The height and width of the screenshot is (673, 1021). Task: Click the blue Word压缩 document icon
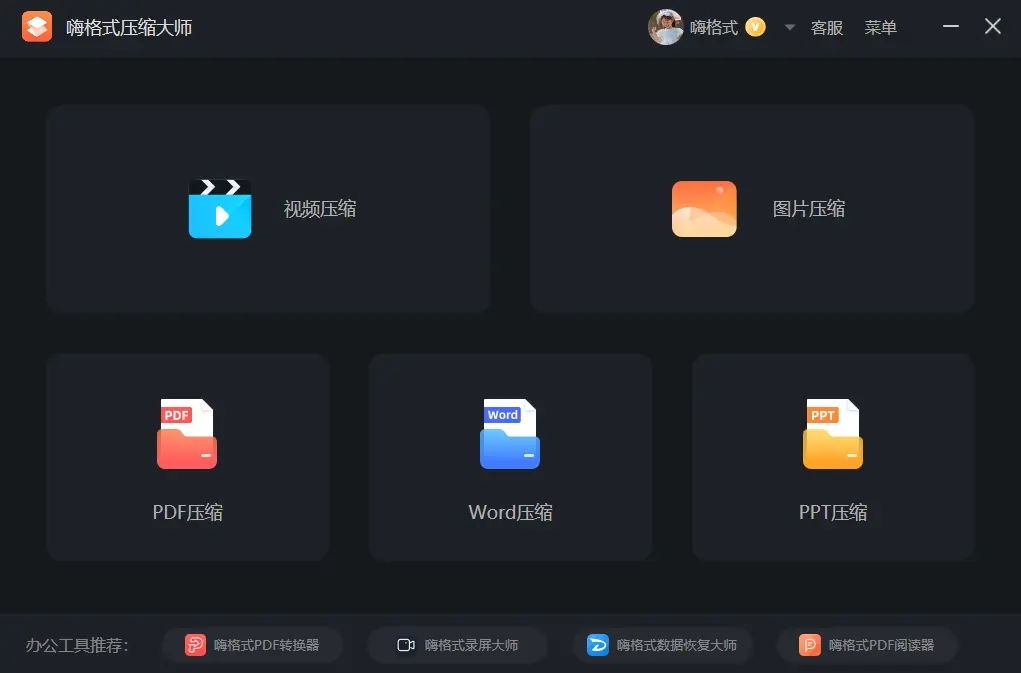click(510, 432)
